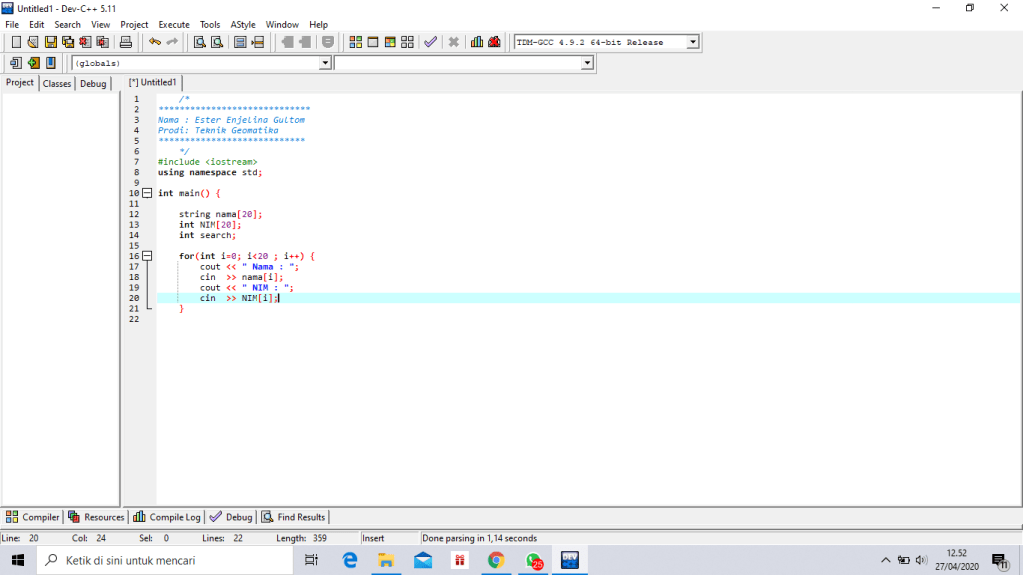This screenshot has height=575, width=1023.
Task: Launch Google Chrome from the taskbar
Action: coord(496,560)
